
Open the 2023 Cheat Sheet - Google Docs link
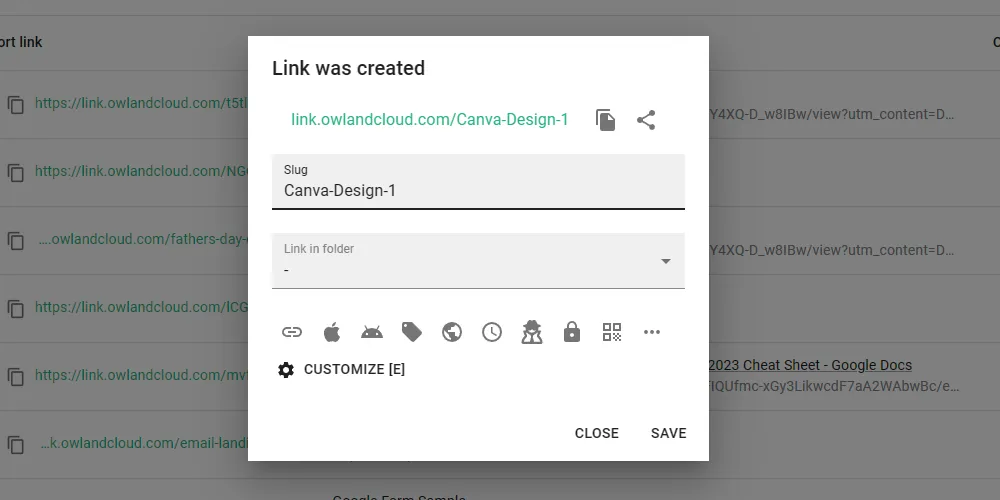pyautogui.click(x=810, y=365)
